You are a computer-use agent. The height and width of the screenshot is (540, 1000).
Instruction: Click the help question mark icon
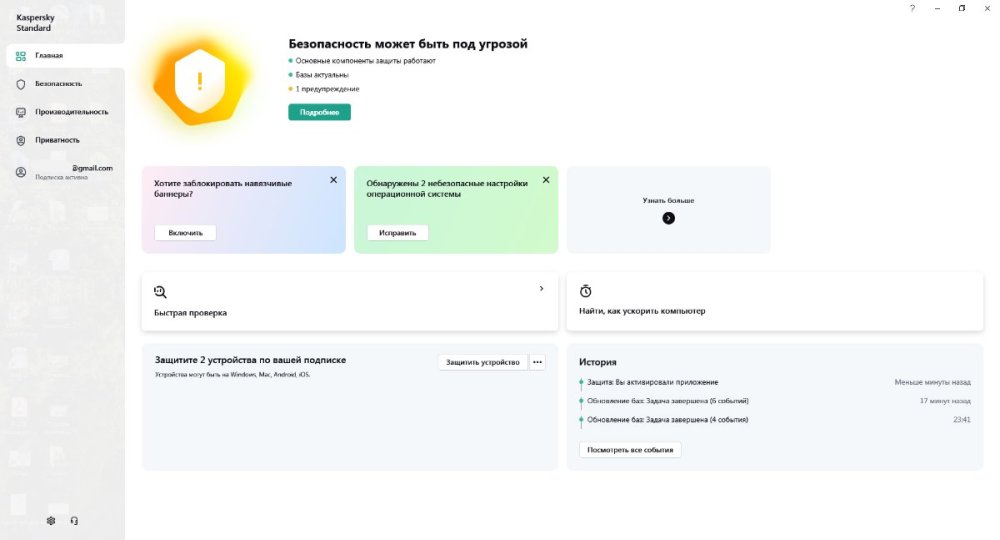click(x=912, y=8)
